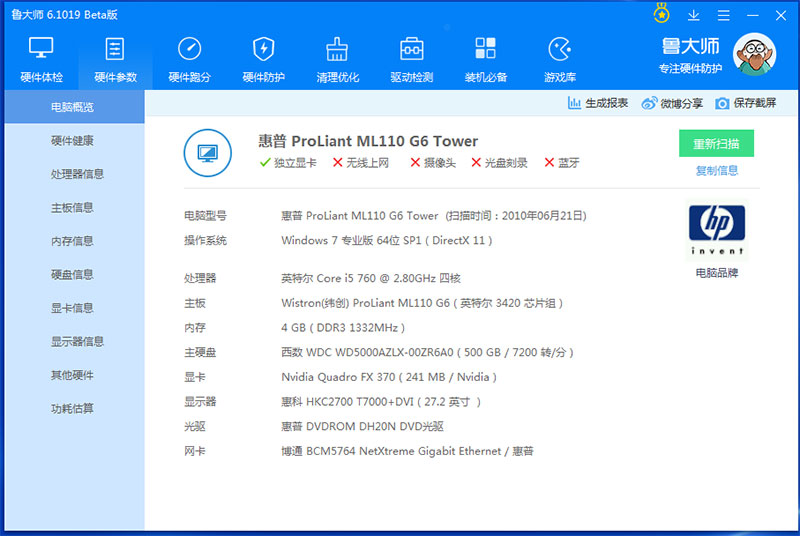Open the 硬件体检 hardware checkup section

coord(41,60)
